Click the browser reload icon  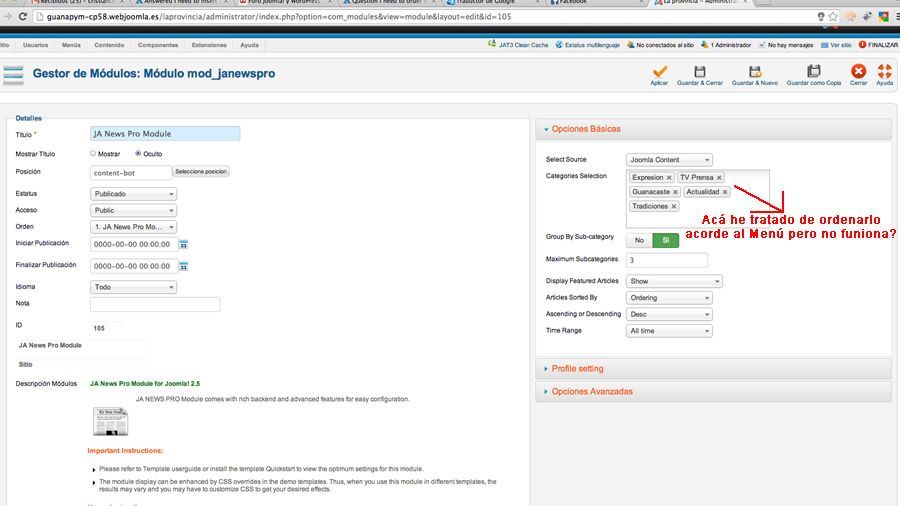tap(23, 17)
